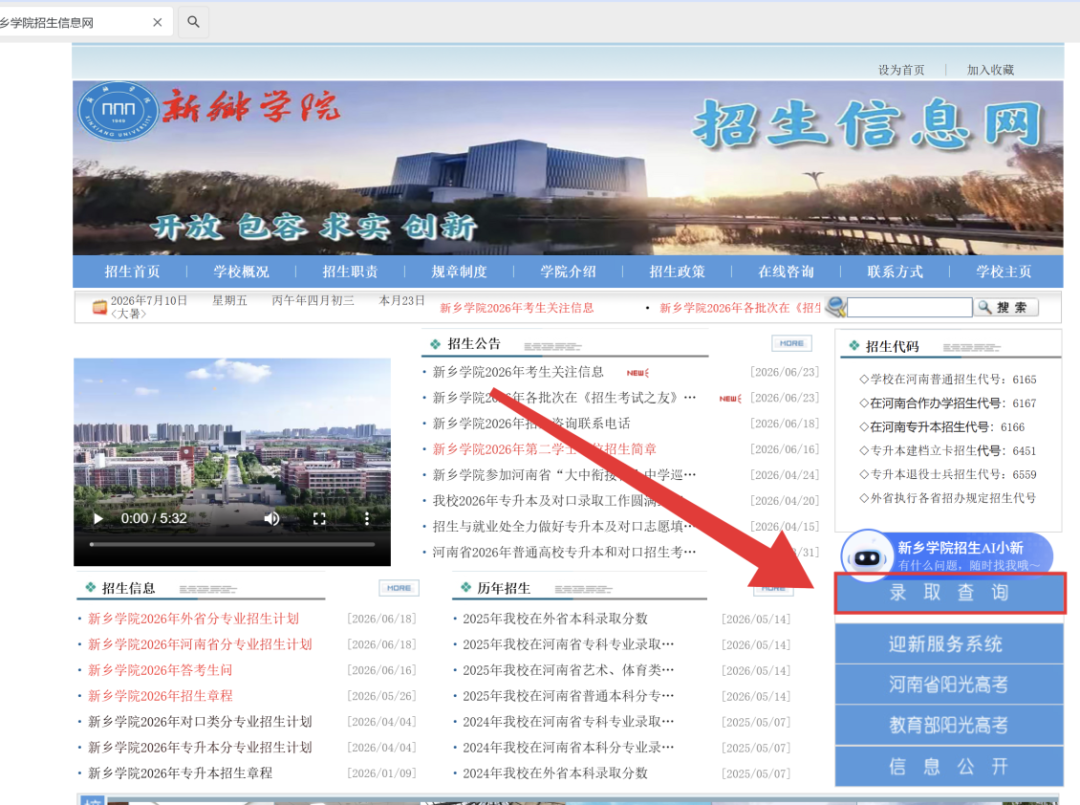Click the site search input field
The width and height of the screenshot is (1080, 805).
909,307
